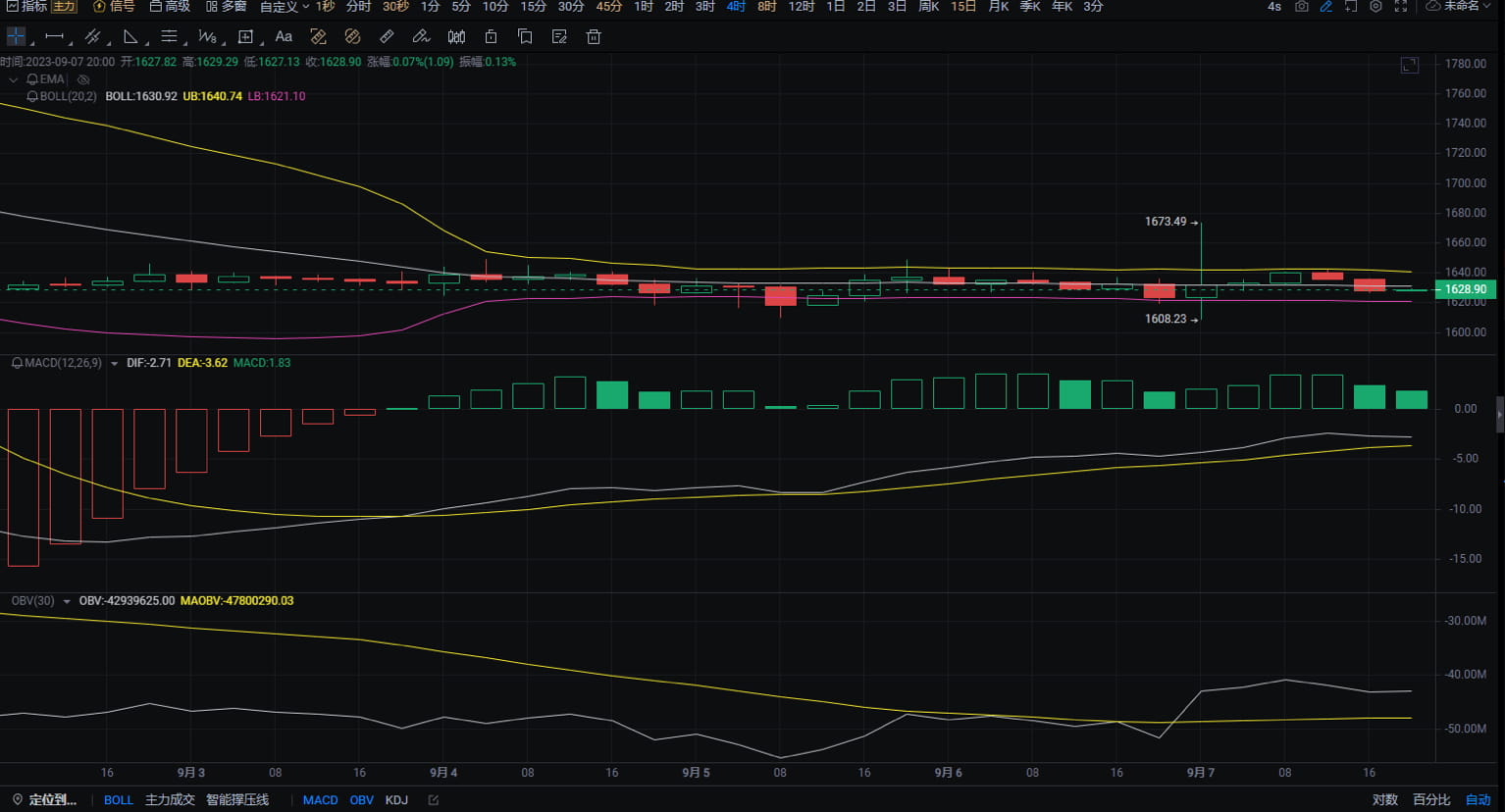Click the trash delete drawings icon
This screenshot has width=1505, height=812.
[594, 37]
